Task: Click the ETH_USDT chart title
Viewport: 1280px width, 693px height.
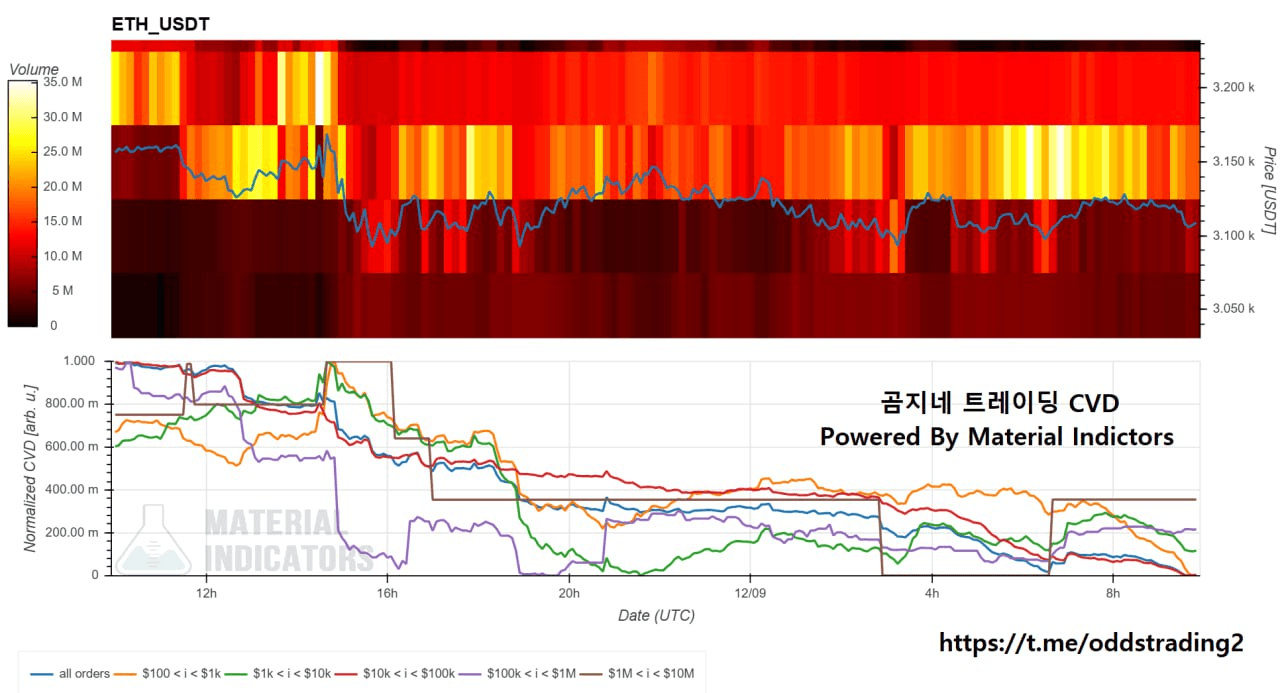Action: (160, 24)
